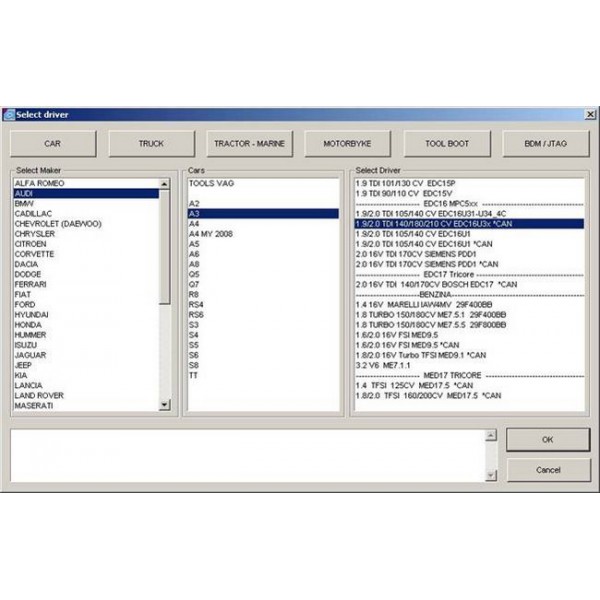Select CADILLAC maker

pos(86,214)
